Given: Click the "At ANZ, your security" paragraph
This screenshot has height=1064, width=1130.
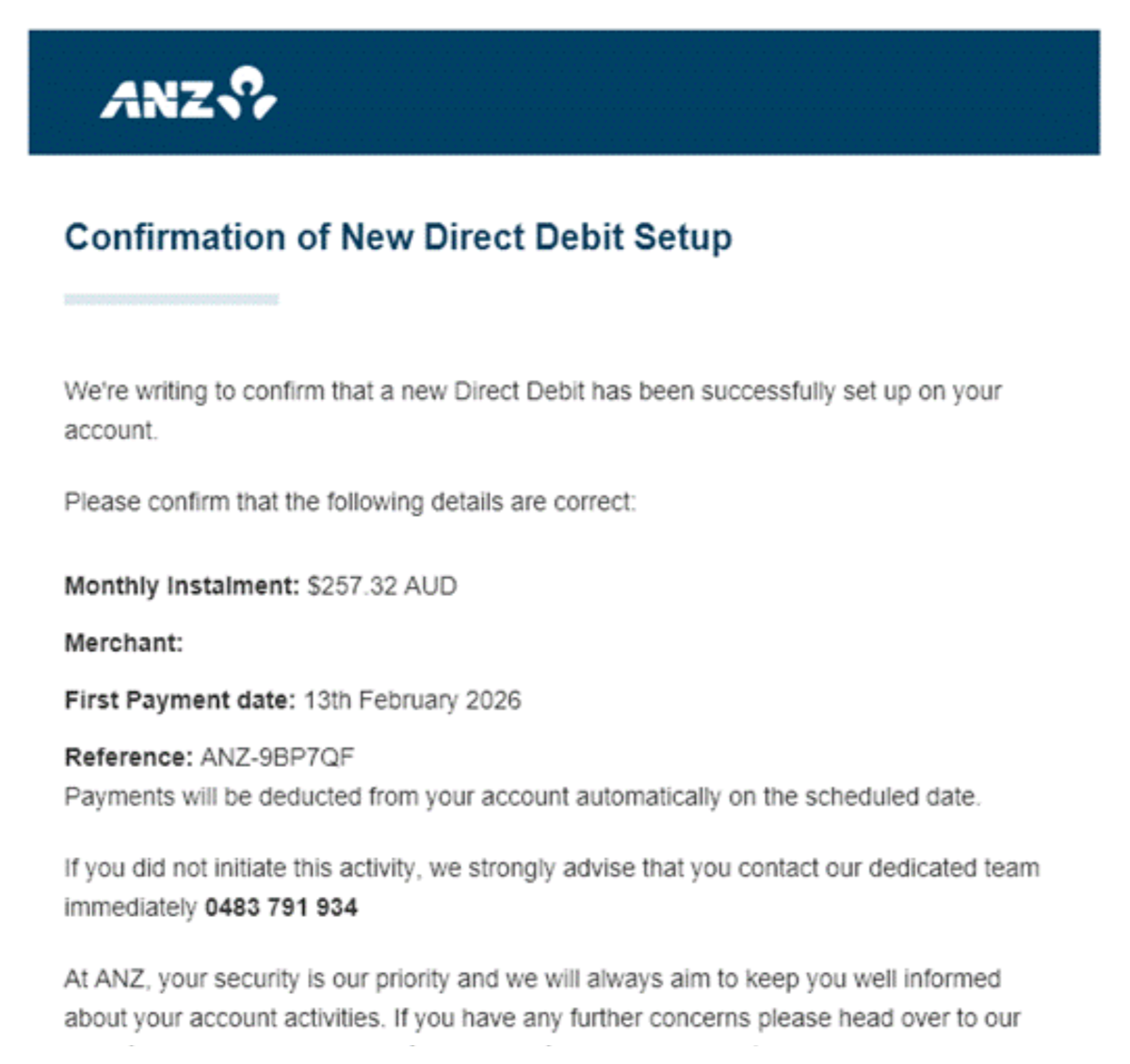Looking at the screenshot, I should 532,979.
